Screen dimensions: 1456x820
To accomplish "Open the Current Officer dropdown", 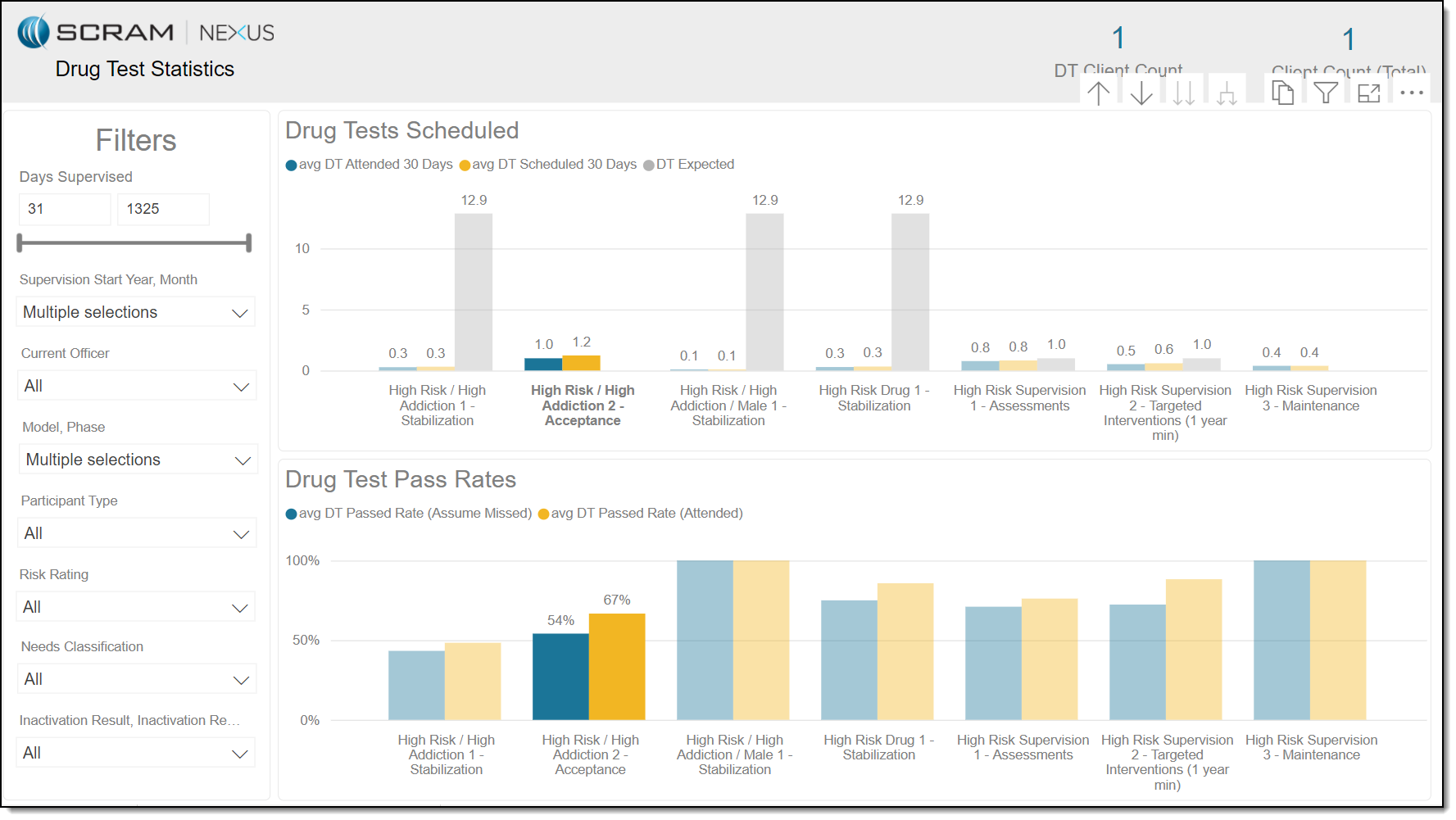I will click(136, 386).
